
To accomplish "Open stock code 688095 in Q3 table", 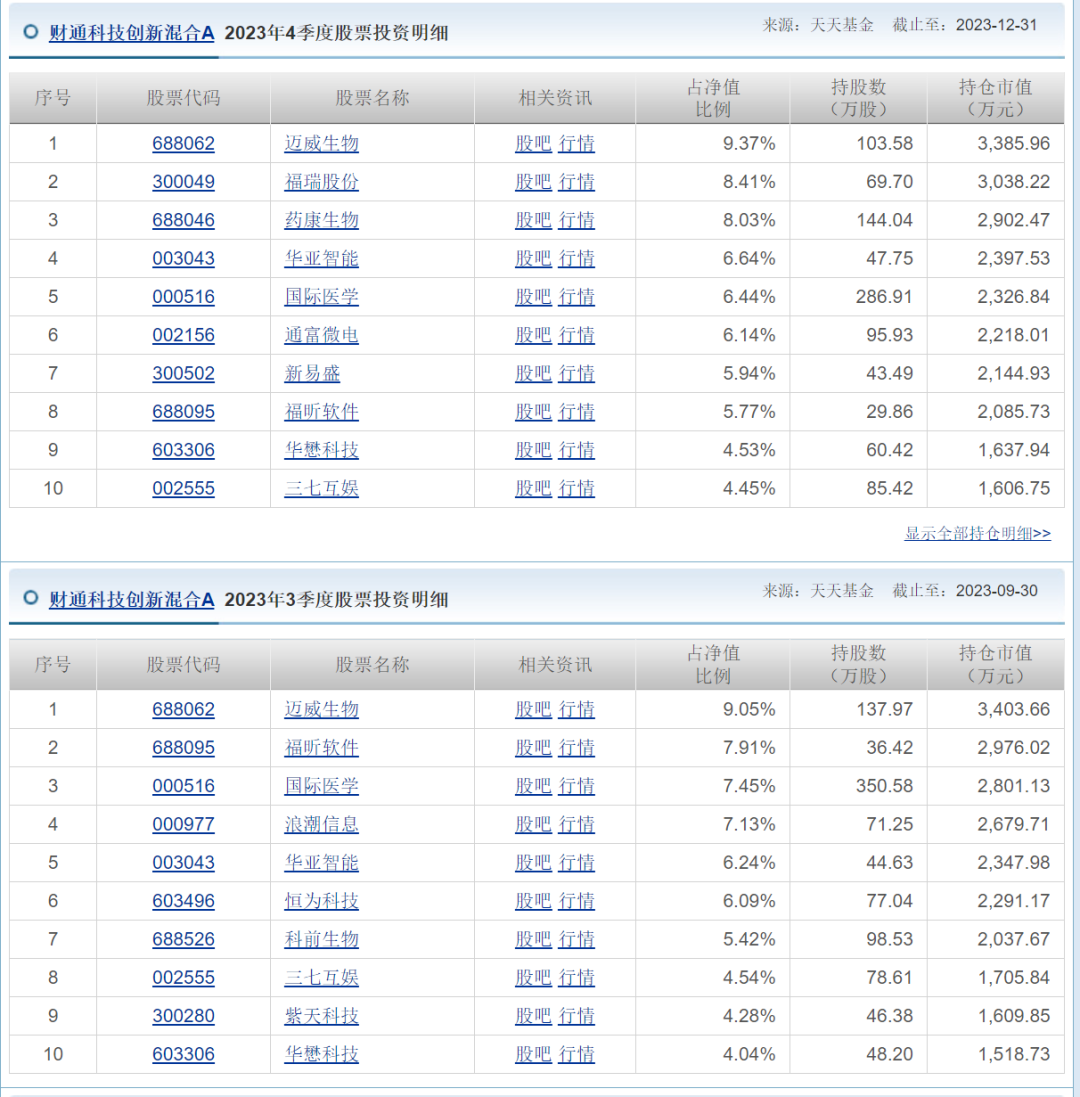I will [183, 748].
